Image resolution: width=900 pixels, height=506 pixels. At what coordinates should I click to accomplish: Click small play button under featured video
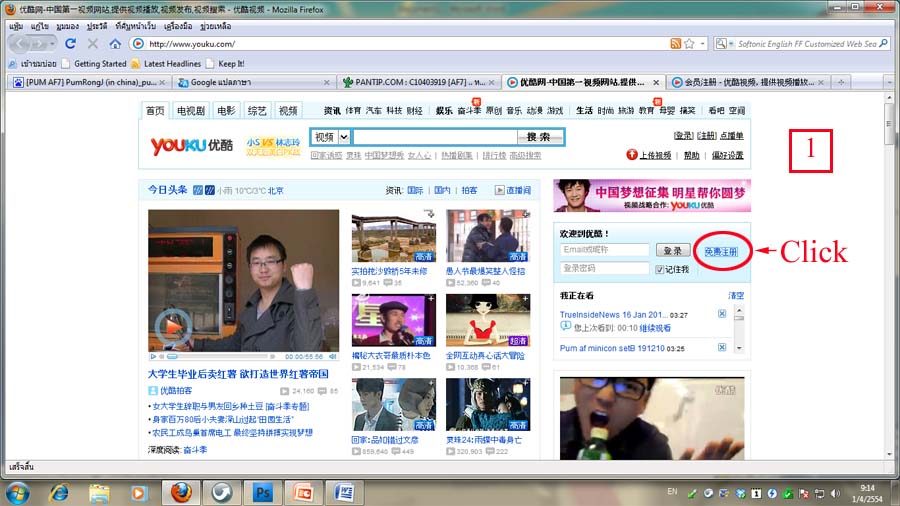(x=153, y=357)
